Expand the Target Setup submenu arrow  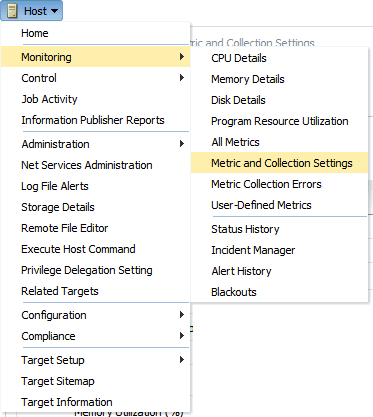tap(182, 360)
